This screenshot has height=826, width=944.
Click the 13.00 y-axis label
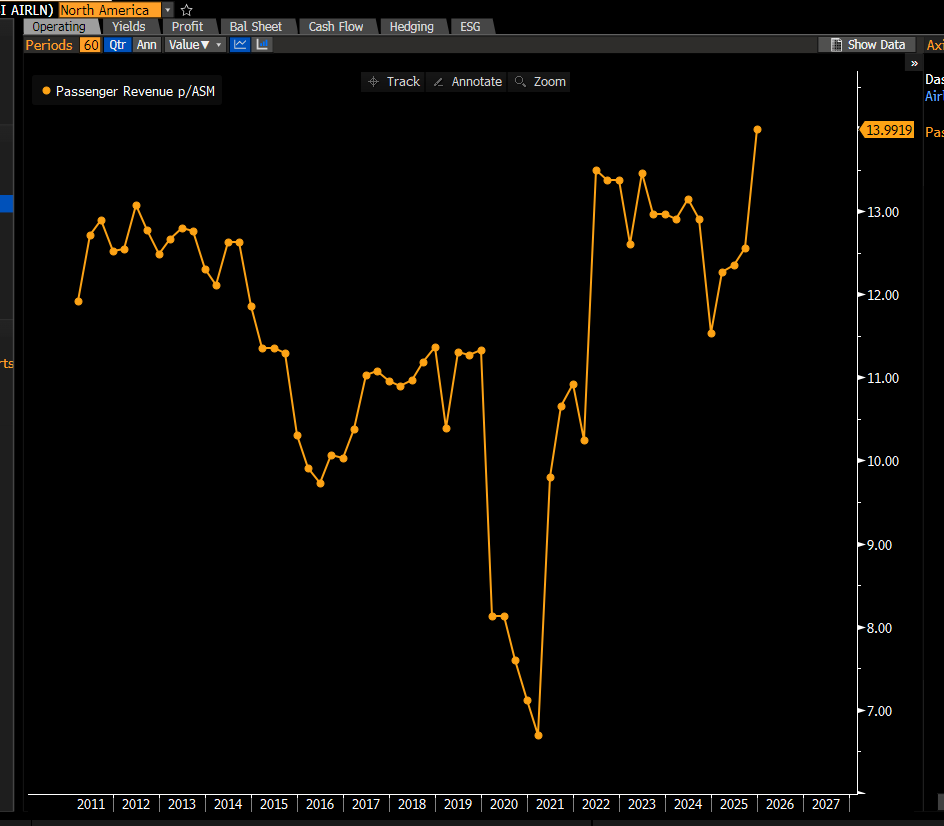(883, 212)
